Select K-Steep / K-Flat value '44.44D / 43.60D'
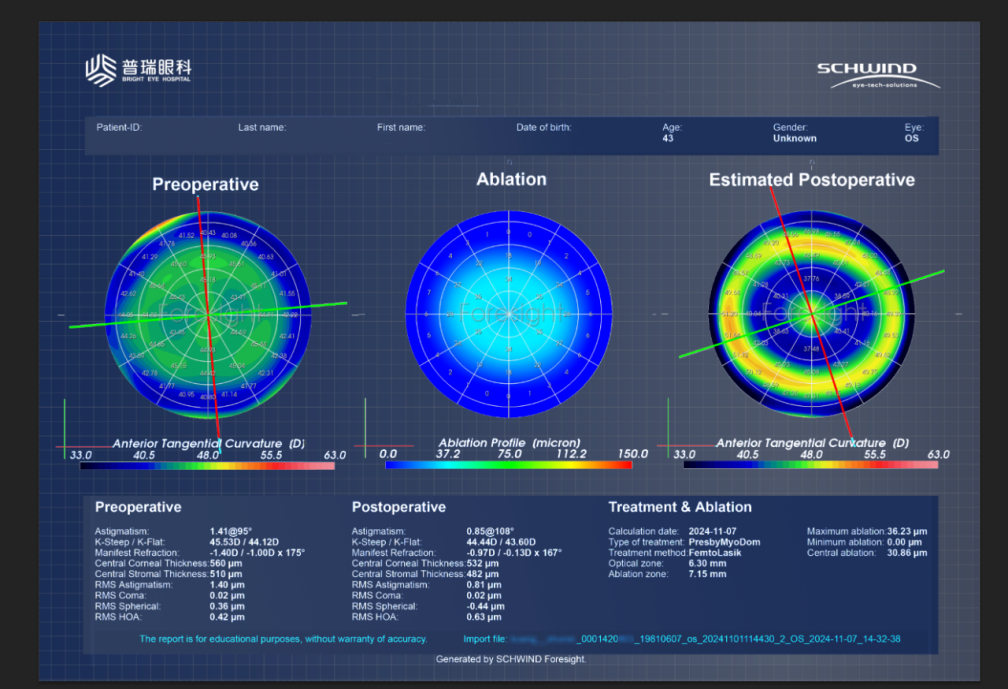Image resolution: width=1008 pixels, height=689 pixels. pyautogui.click(x=501, y=542)
